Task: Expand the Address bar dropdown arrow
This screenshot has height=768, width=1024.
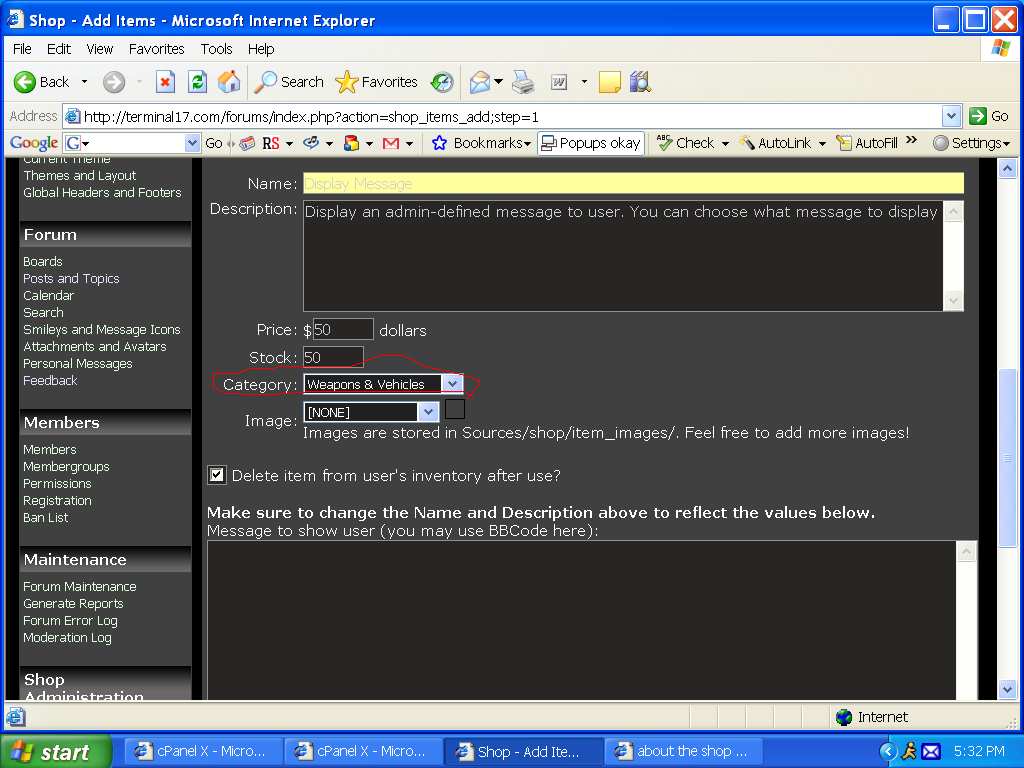Action: click(x=951, y=116)
